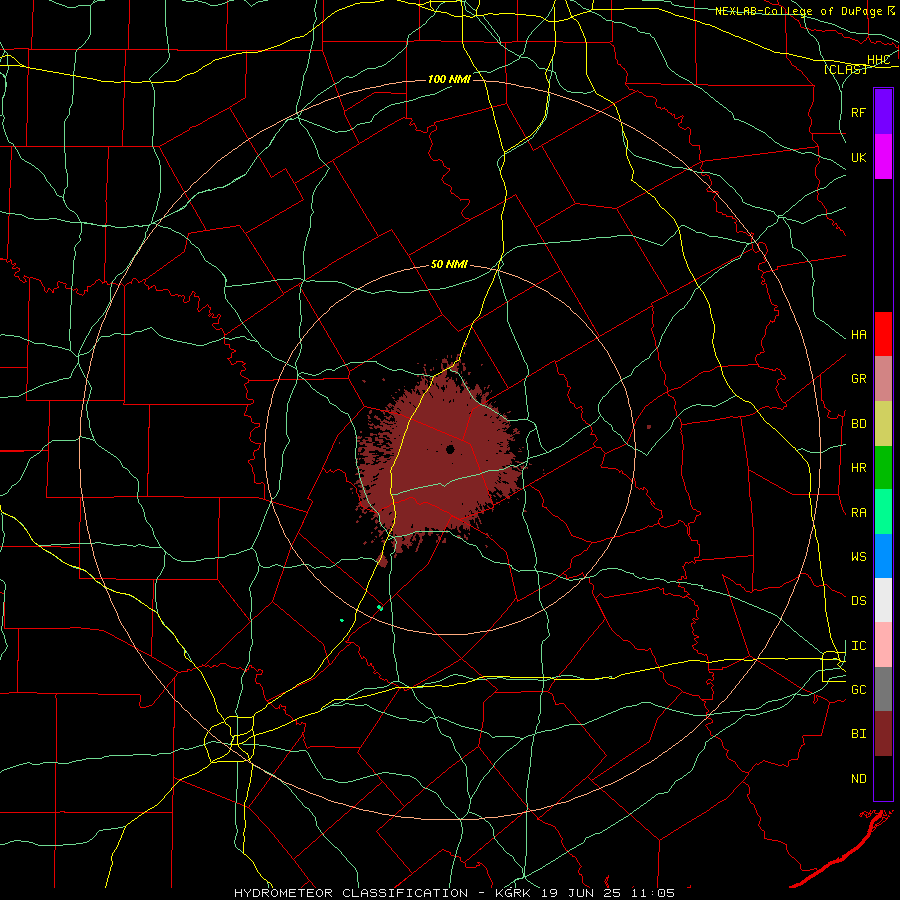
Task: Select the GC gray legend swatch
Action: pyautogui.click(x=883, y=689)
